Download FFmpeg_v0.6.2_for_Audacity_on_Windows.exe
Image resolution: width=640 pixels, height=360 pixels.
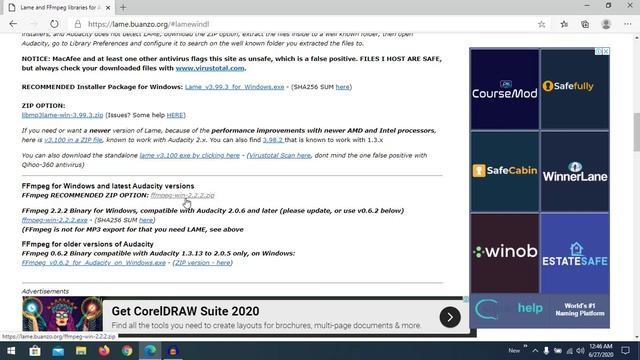point(93,263)
